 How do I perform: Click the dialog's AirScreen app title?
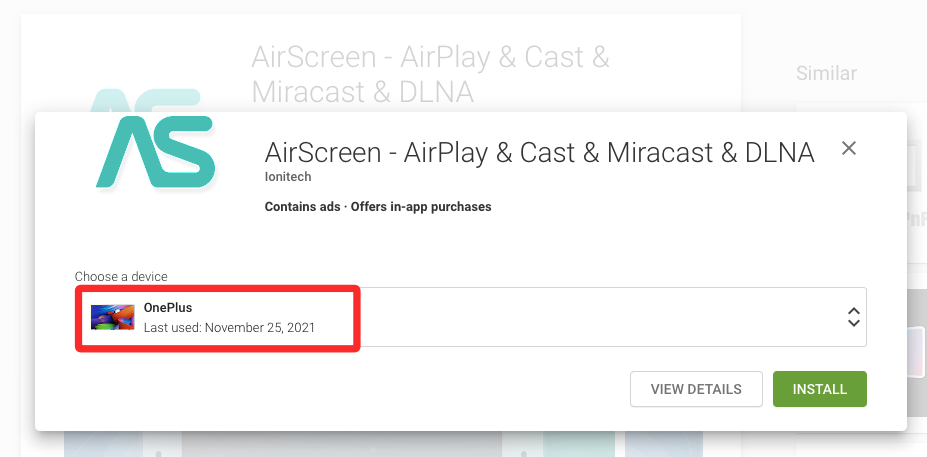coord(539,153)
